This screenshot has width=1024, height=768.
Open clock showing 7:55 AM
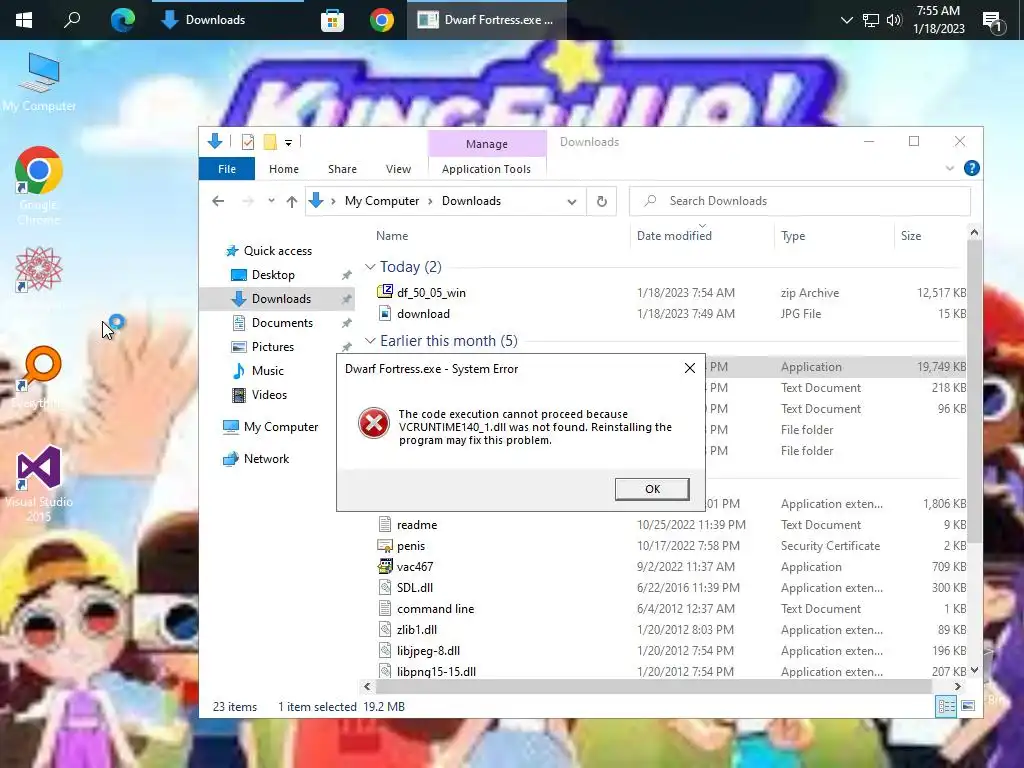[938, 20]
